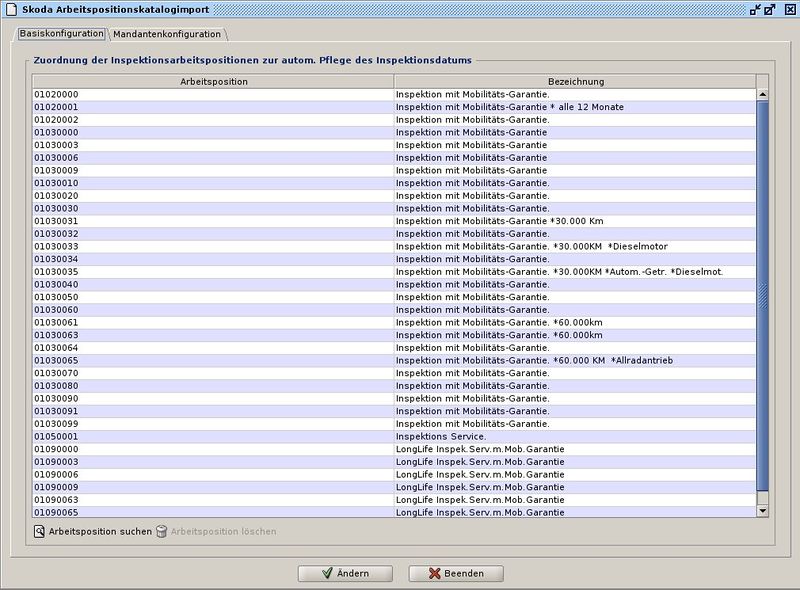Select row 01030061
Screen dimensions: 800x590
click(394, 323)
